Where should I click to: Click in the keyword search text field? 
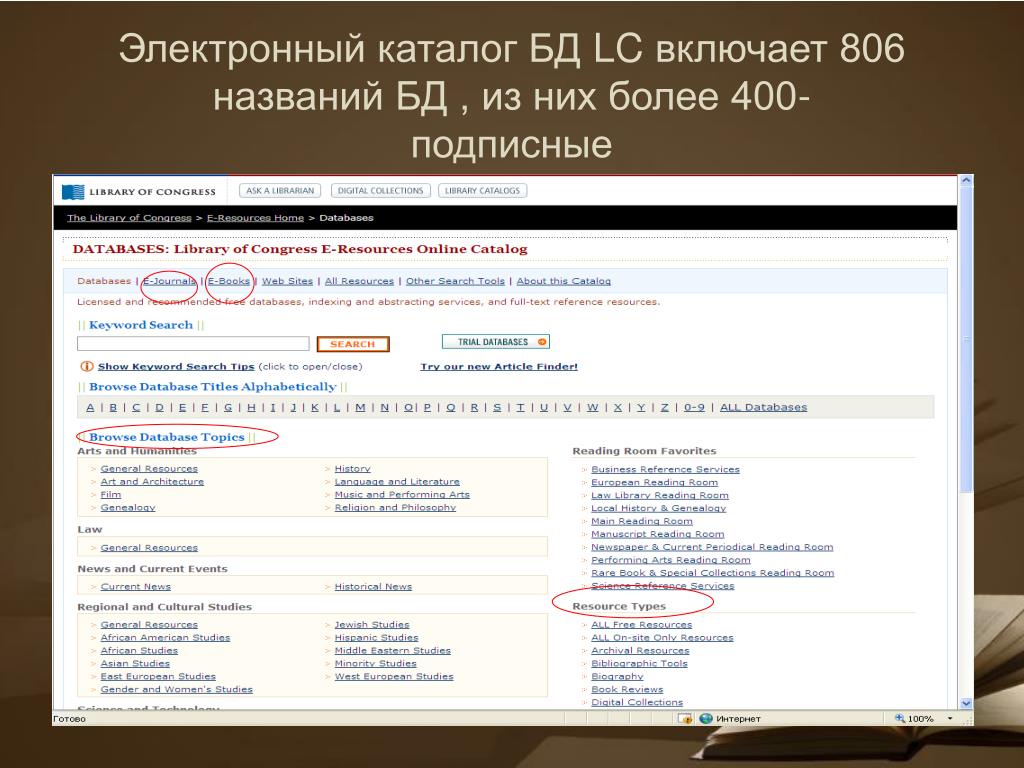pos(193,344)
